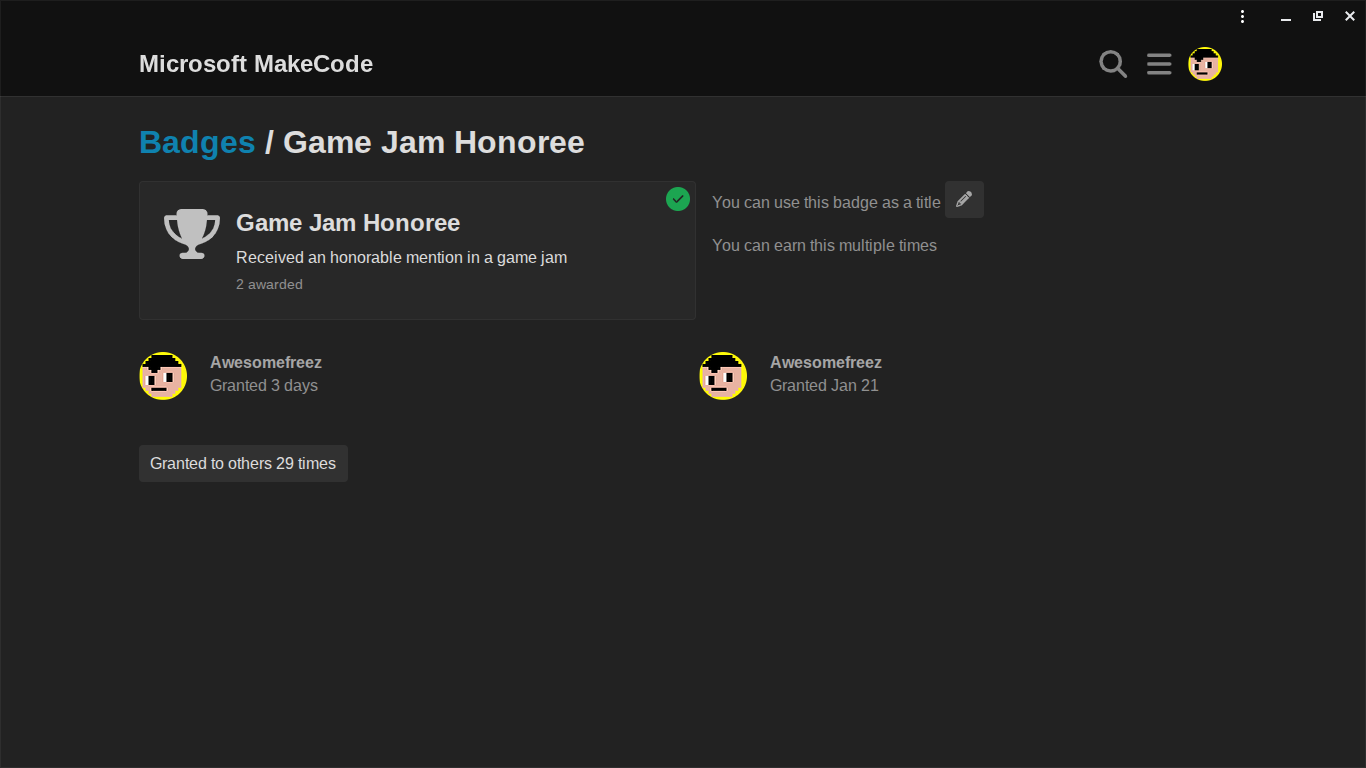Click Awesomefreez name above 'Granted 3 days'

266,362
